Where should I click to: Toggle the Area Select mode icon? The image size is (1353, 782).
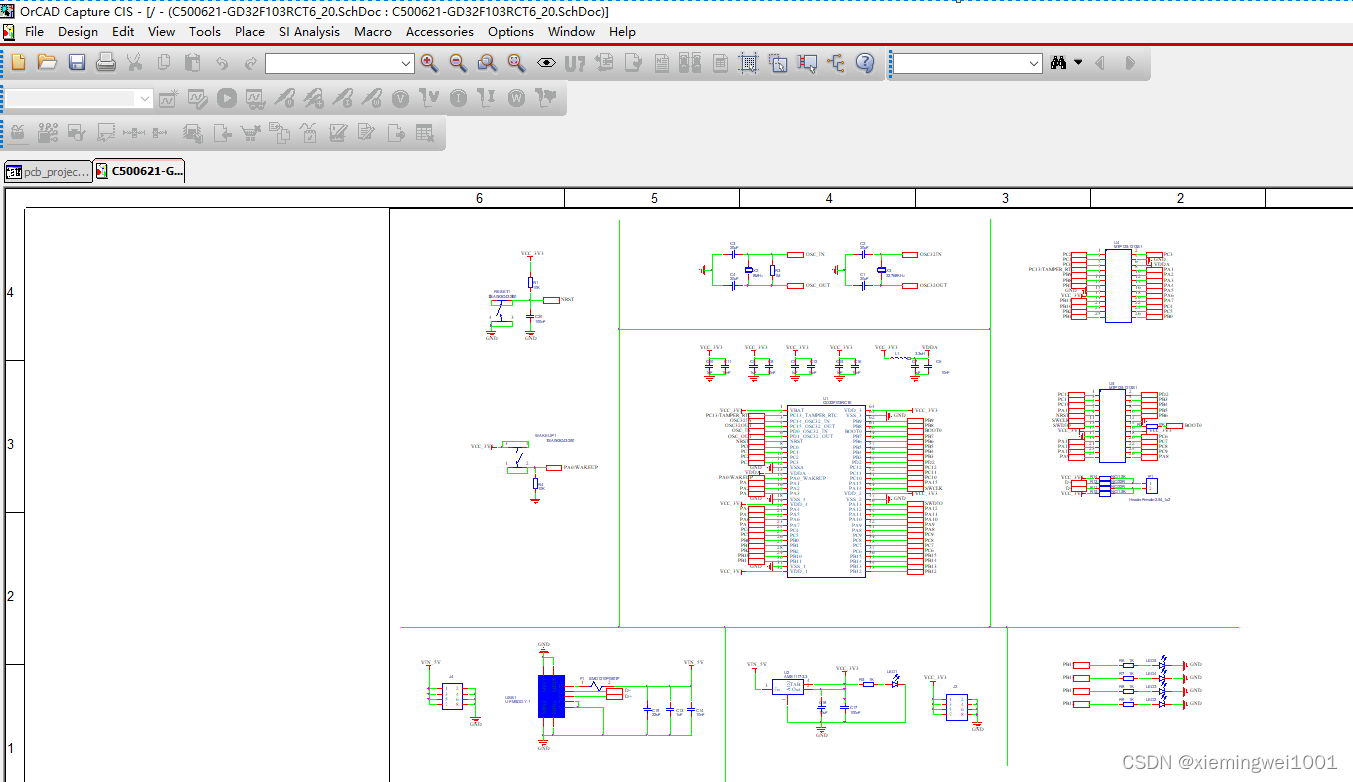(778, 62)
